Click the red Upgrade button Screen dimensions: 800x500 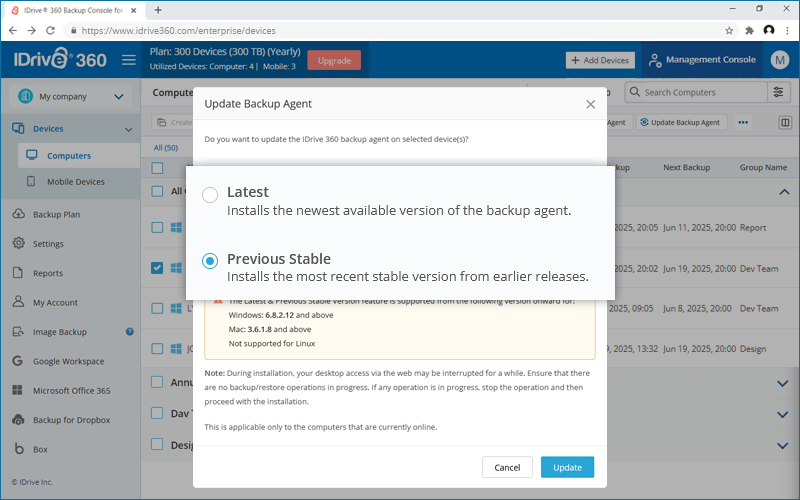pos(334,60)
